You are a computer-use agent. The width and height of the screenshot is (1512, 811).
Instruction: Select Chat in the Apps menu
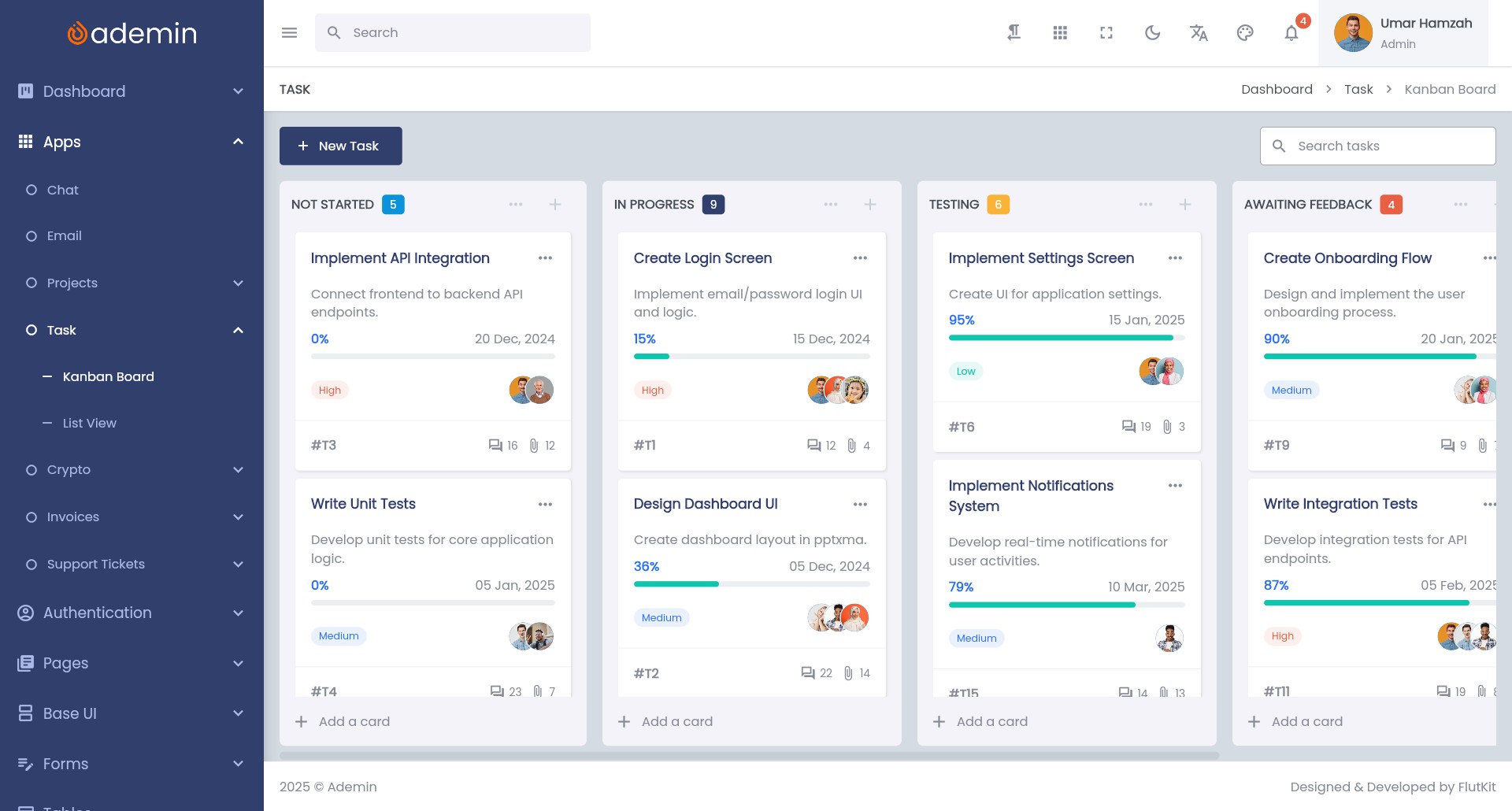(63, 190)
